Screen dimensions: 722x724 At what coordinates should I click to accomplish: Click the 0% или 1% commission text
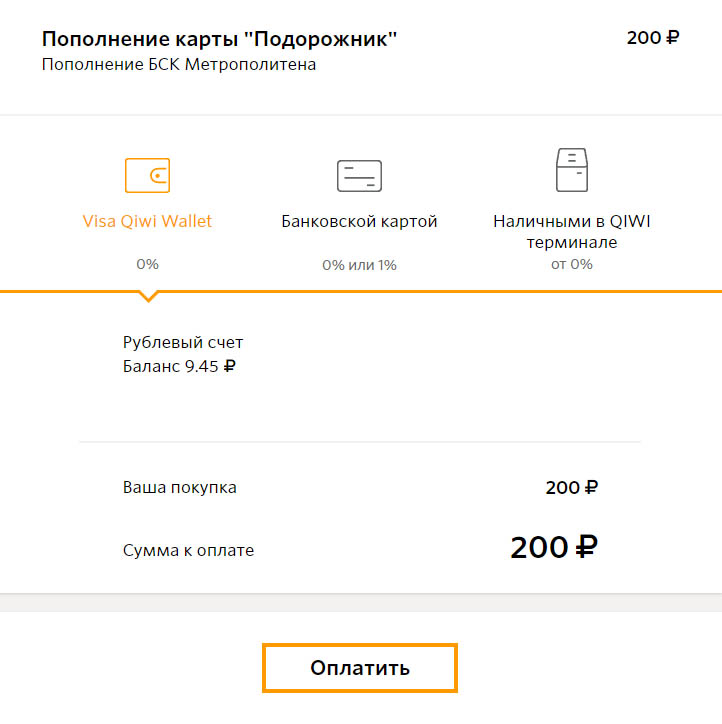pos(359,265)
